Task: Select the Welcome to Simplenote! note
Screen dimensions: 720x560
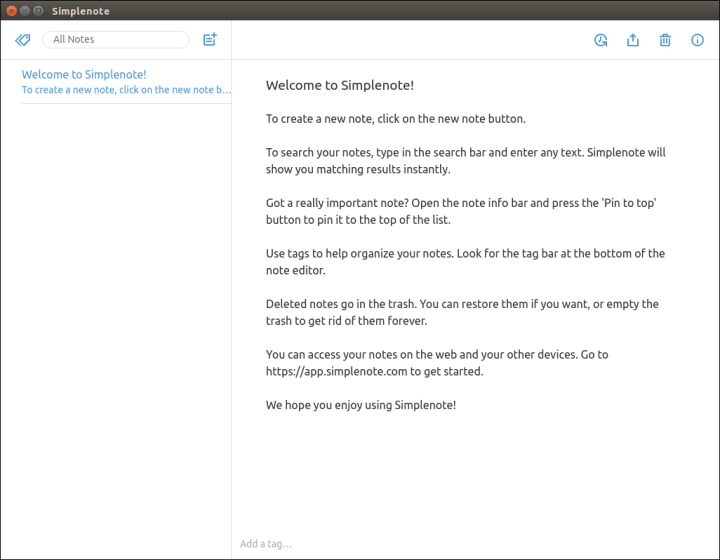Action: tap(126, 82)
